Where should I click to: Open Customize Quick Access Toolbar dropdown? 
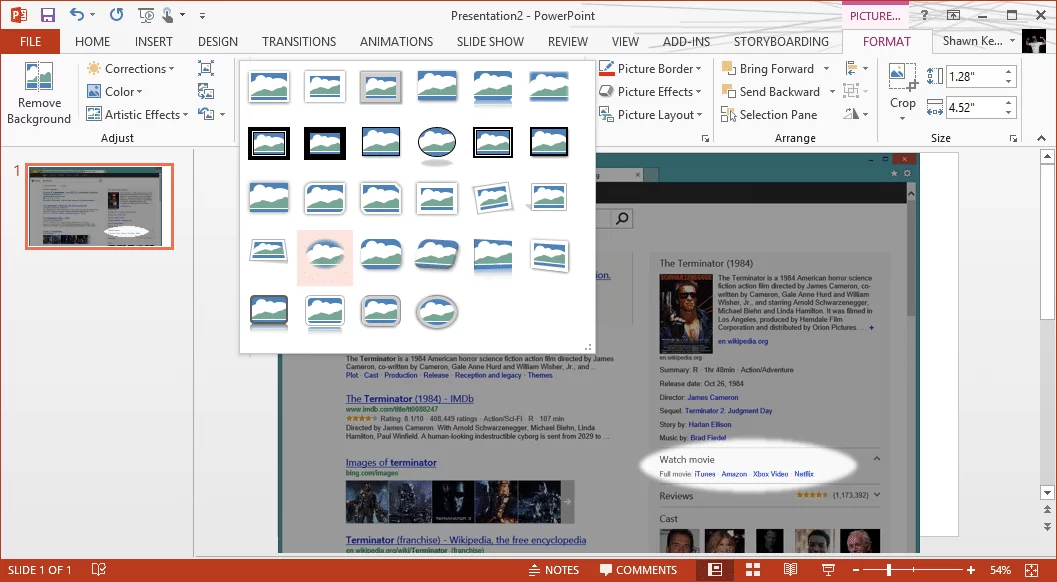pyautogui.click(x=202, y=16)
